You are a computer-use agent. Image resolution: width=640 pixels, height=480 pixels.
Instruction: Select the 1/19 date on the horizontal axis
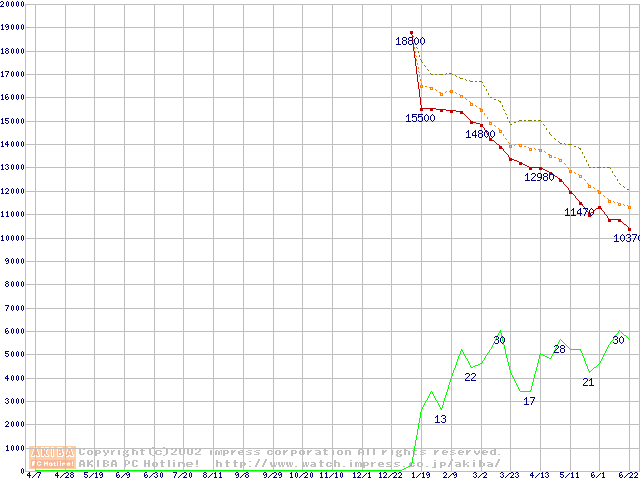(419, 475)
